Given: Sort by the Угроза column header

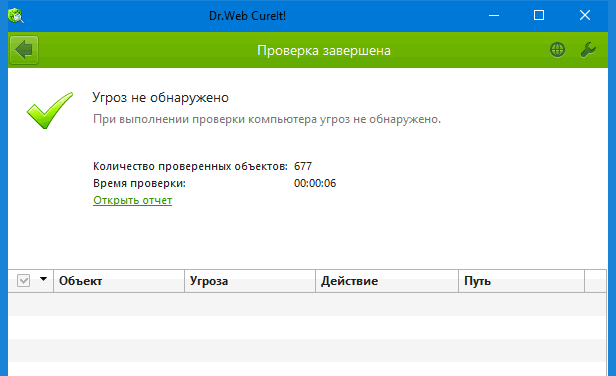Looking at the screenshot, I should tap(250, 281).
